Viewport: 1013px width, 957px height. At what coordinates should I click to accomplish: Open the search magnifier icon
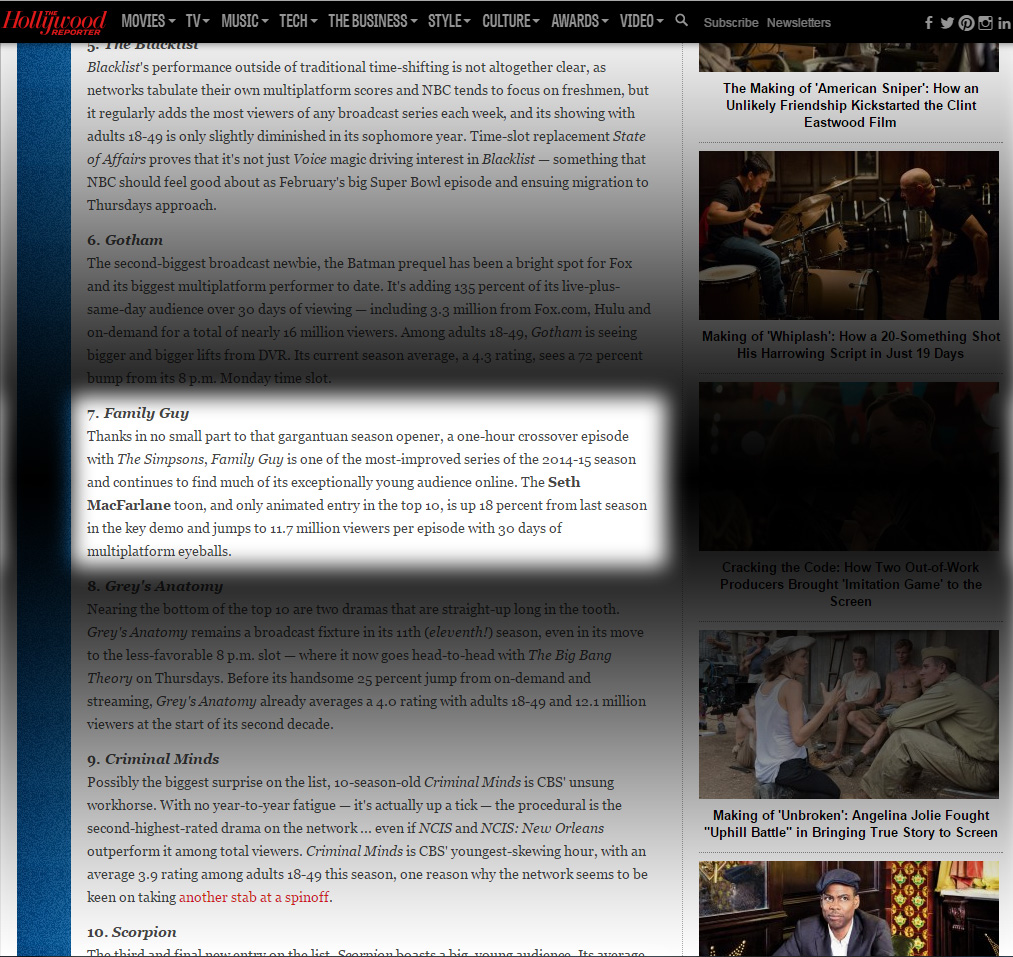click(681, 21)
